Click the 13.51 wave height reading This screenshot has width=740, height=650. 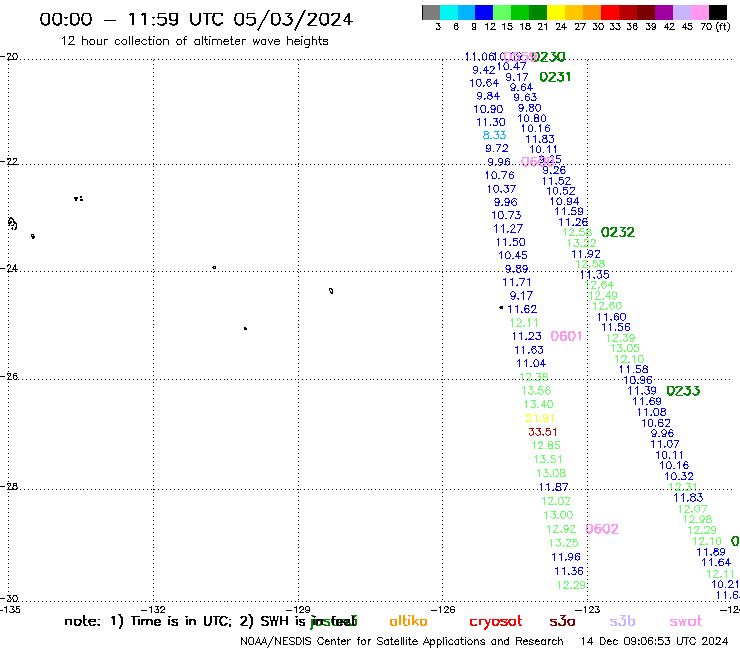[548, 459]
